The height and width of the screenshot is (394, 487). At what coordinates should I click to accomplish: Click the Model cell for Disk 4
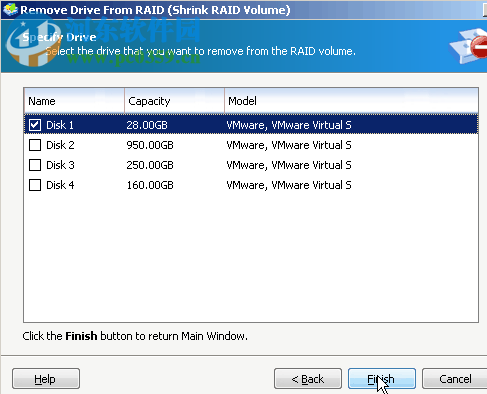(x=289, y=185)
